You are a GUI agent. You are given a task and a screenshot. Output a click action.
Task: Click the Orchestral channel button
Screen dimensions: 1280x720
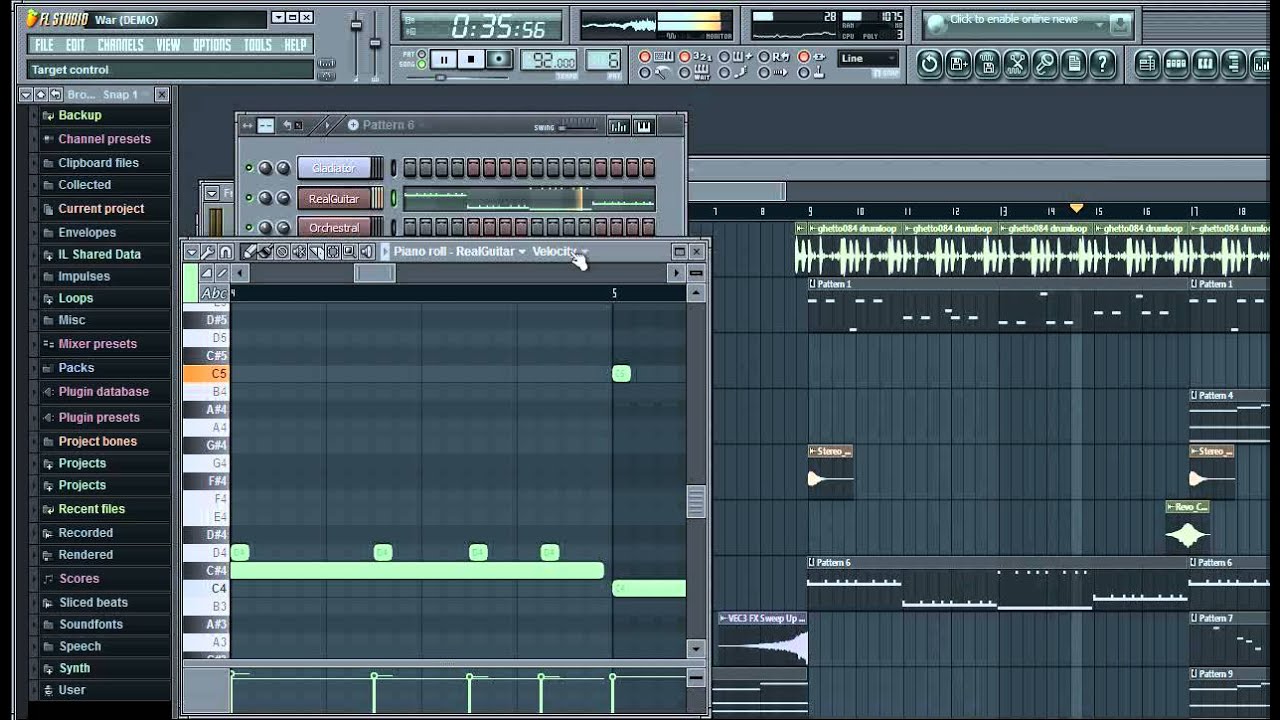click(334, 227)
